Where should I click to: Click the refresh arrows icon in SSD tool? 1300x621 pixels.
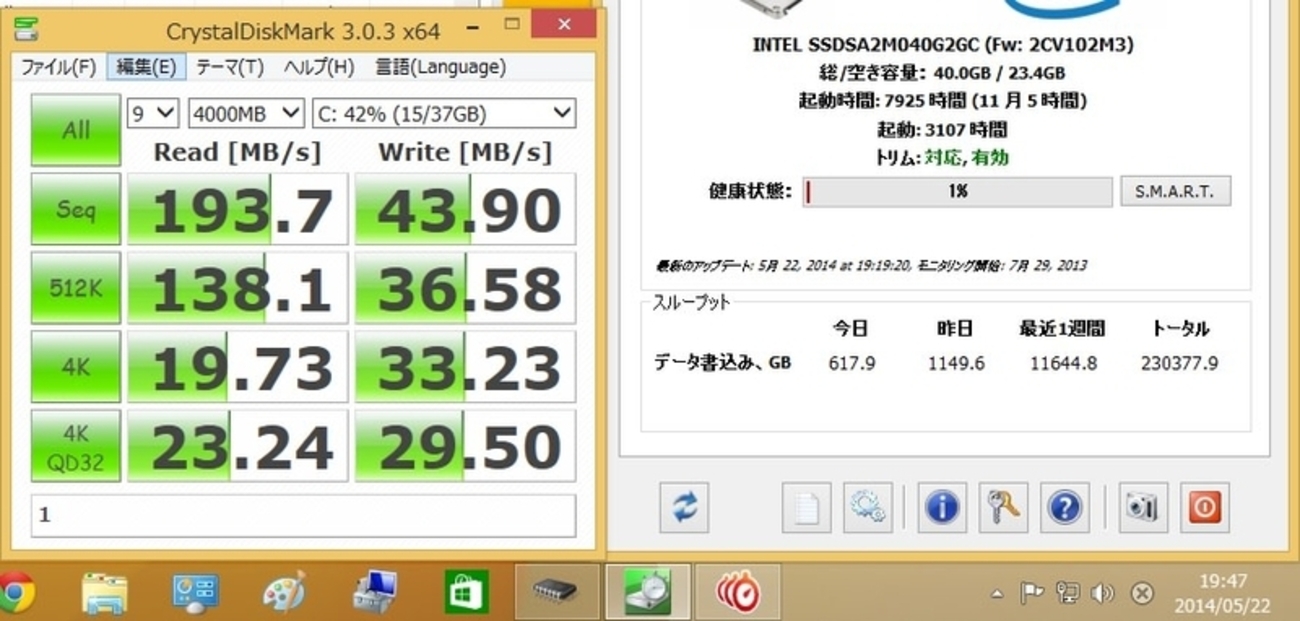(x=684, y=508)
